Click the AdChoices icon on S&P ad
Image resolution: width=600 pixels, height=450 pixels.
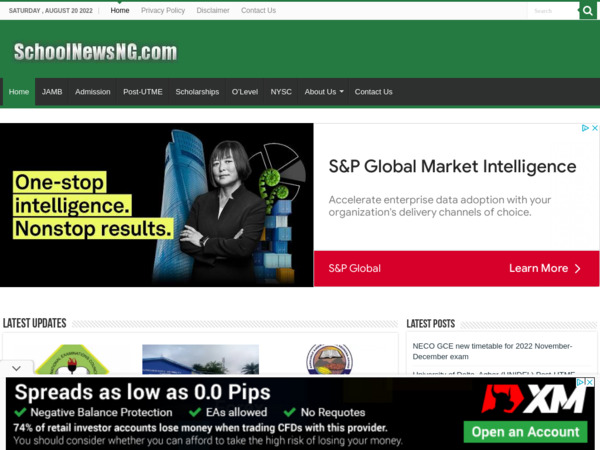[x=585, y=128]
